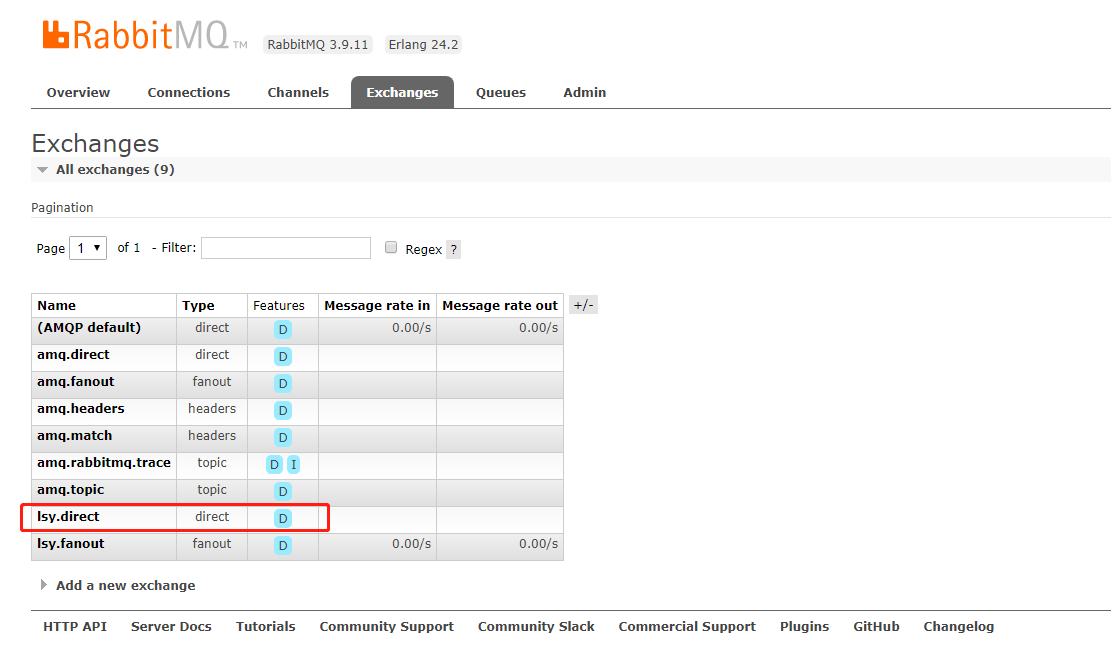
Task: Collapse the All exchanges section
Action: point(115,169)
